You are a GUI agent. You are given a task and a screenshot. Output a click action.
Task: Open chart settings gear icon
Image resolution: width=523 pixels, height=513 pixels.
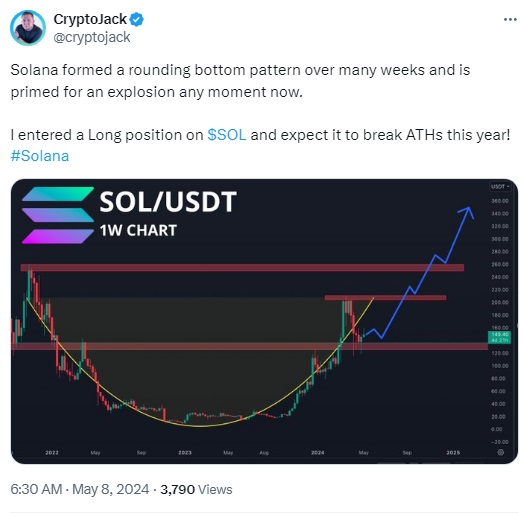tap(500, 452)
